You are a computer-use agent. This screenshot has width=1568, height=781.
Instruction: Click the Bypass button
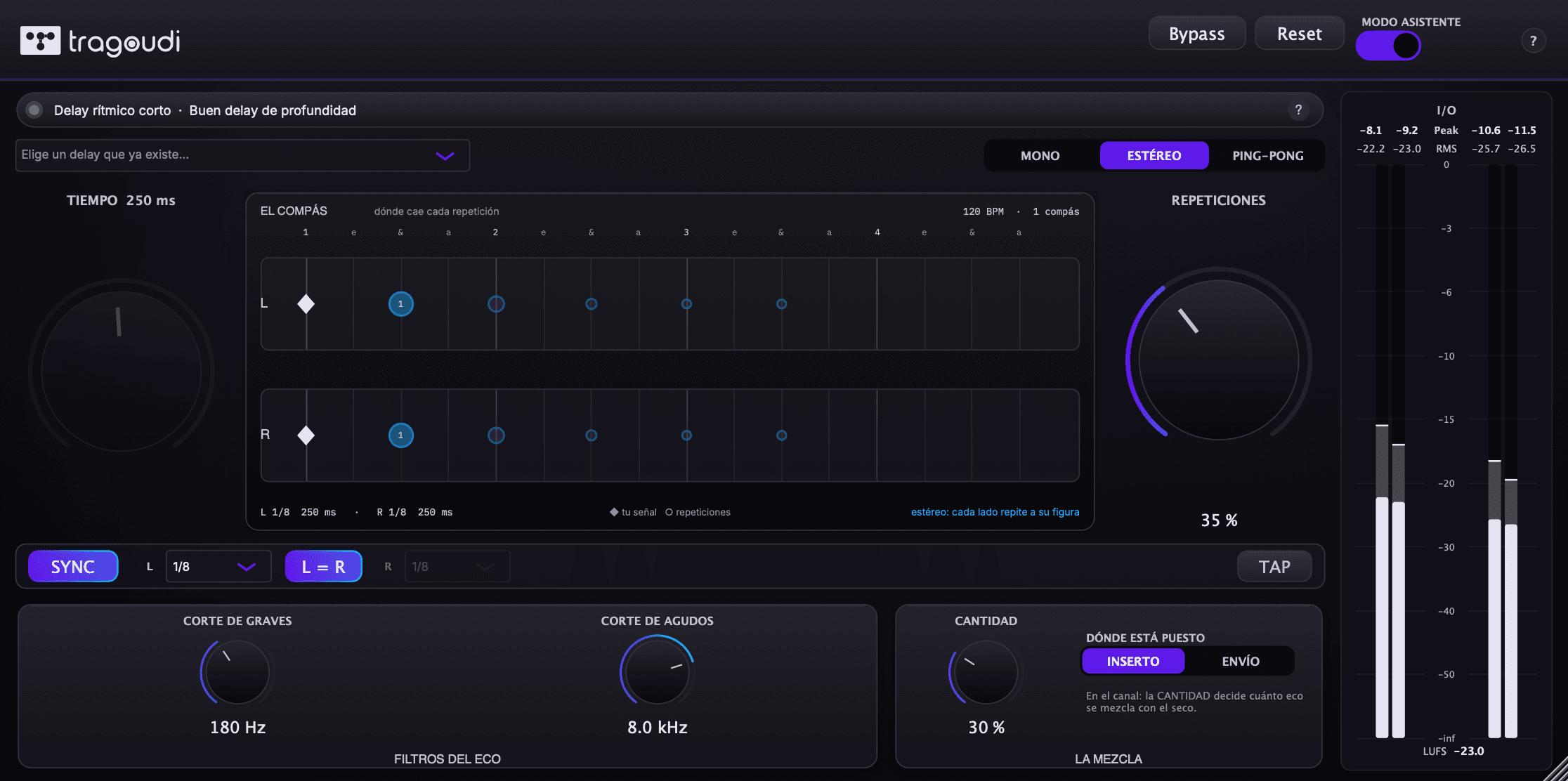1197,34
